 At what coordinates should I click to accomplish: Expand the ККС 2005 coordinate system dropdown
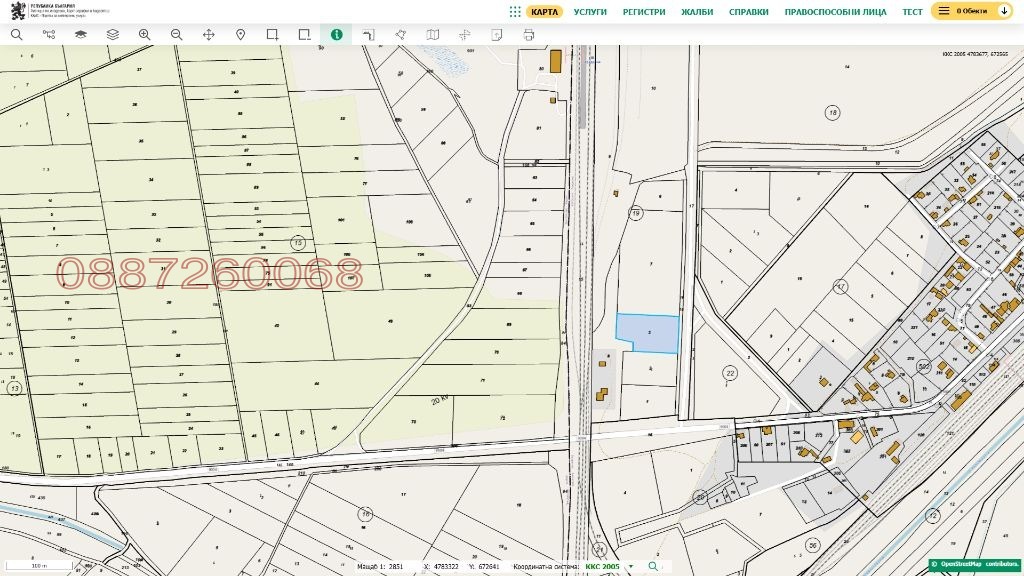click(630, 567)
